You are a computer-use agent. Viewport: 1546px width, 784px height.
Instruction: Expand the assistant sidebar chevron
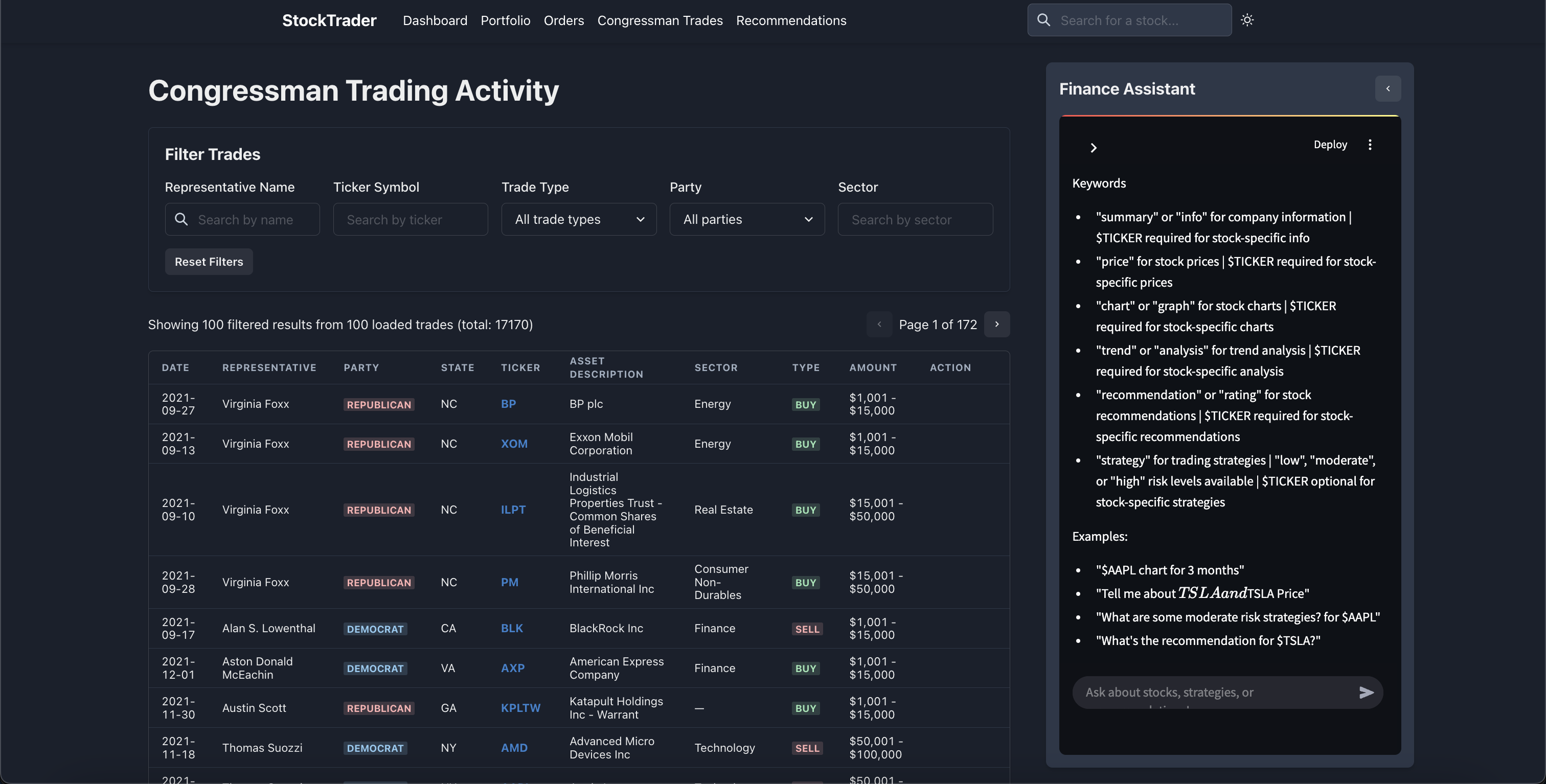tap(1094, 148)
